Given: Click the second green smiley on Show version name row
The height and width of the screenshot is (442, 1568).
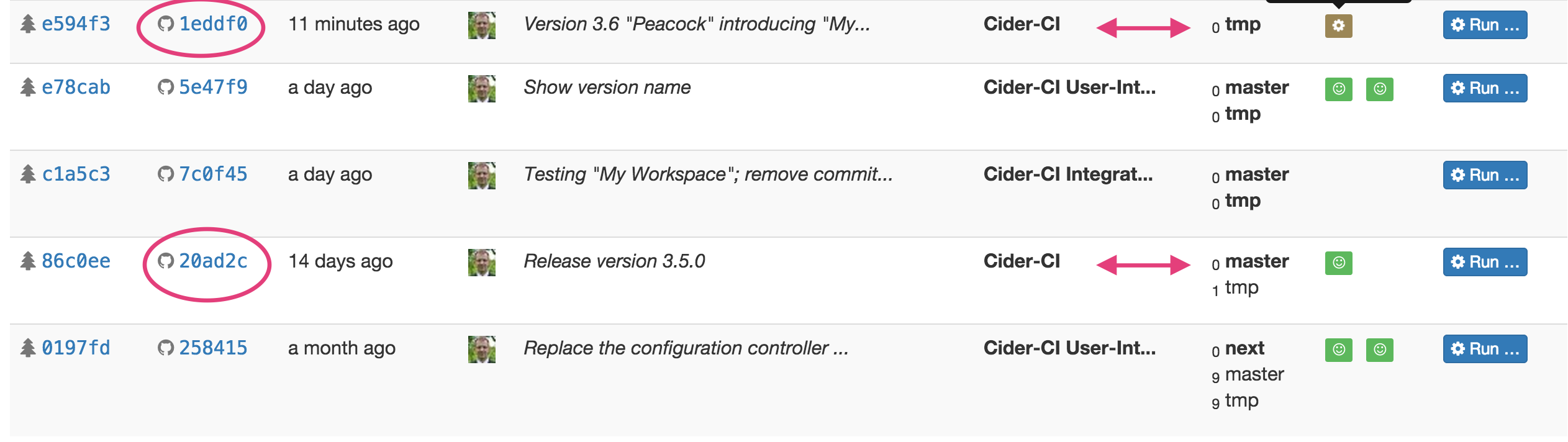Looking at the screenshot, I should point(1379,89).
